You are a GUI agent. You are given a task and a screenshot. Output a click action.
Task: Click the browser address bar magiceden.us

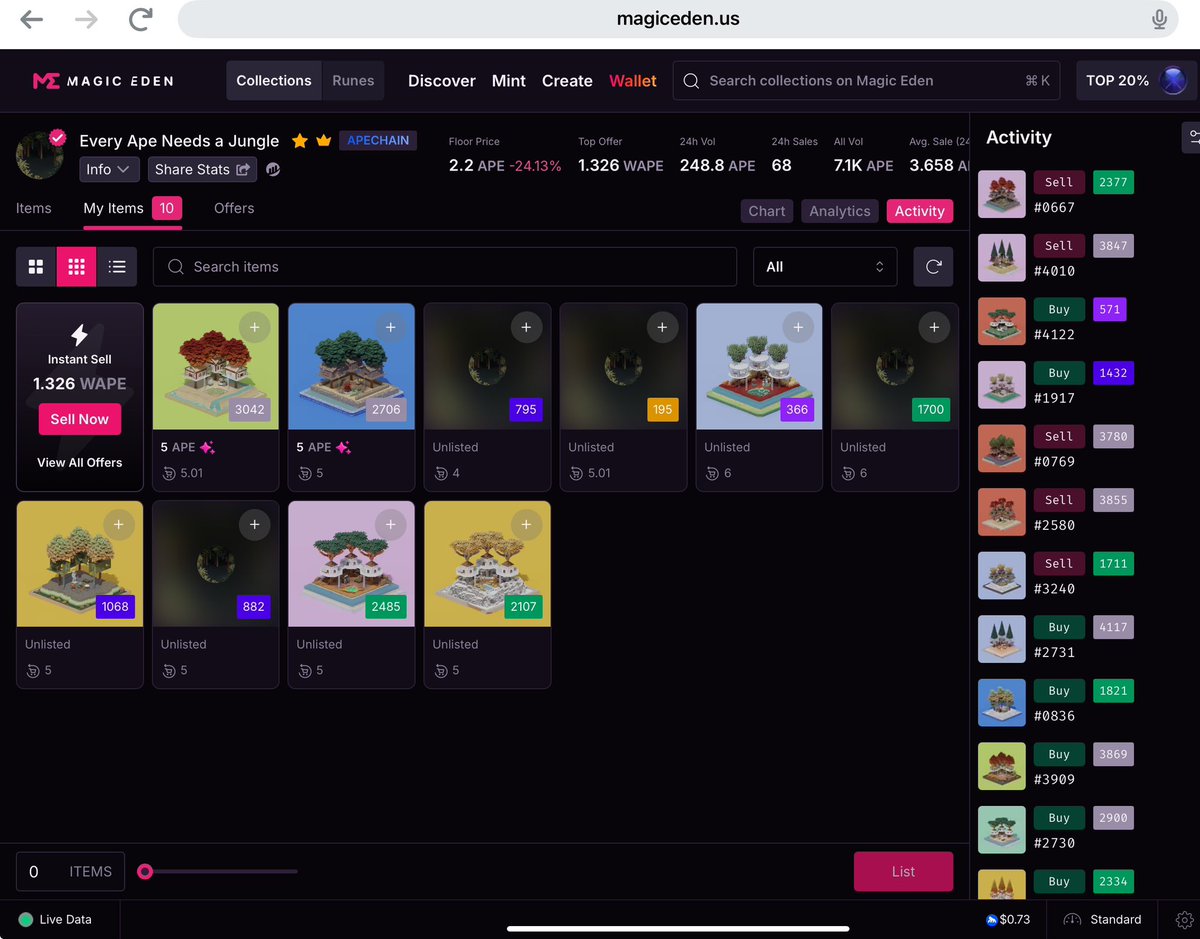click(678, 19)
